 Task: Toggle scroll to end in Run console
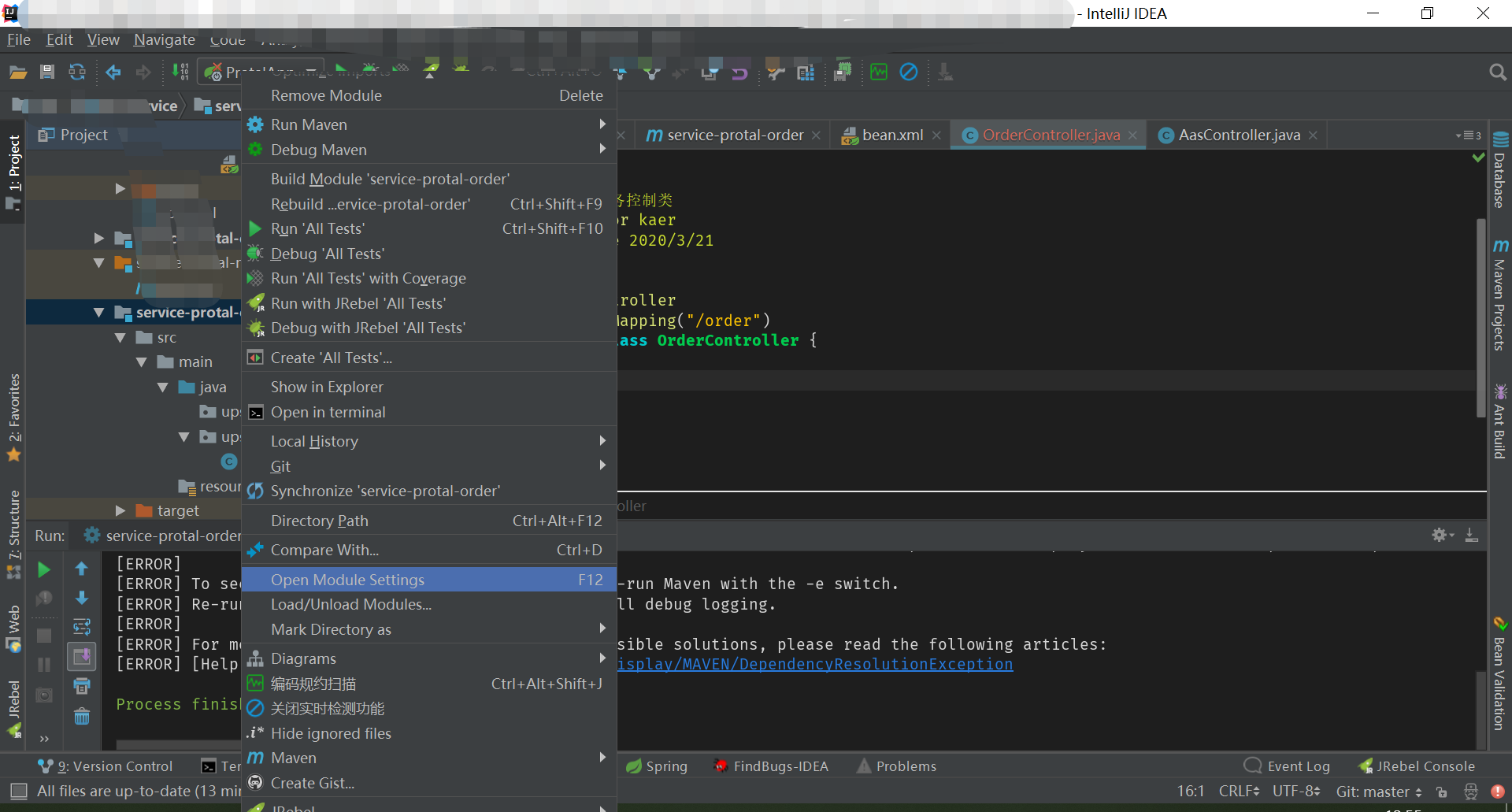[82, 656]
